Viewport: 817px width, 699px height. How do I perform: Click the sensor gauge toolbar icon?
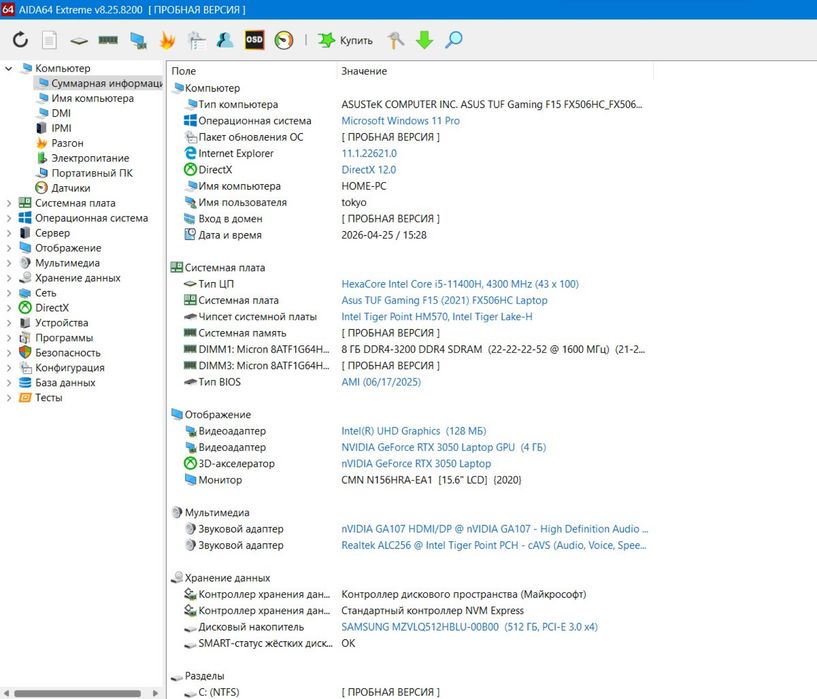(284, 40)
